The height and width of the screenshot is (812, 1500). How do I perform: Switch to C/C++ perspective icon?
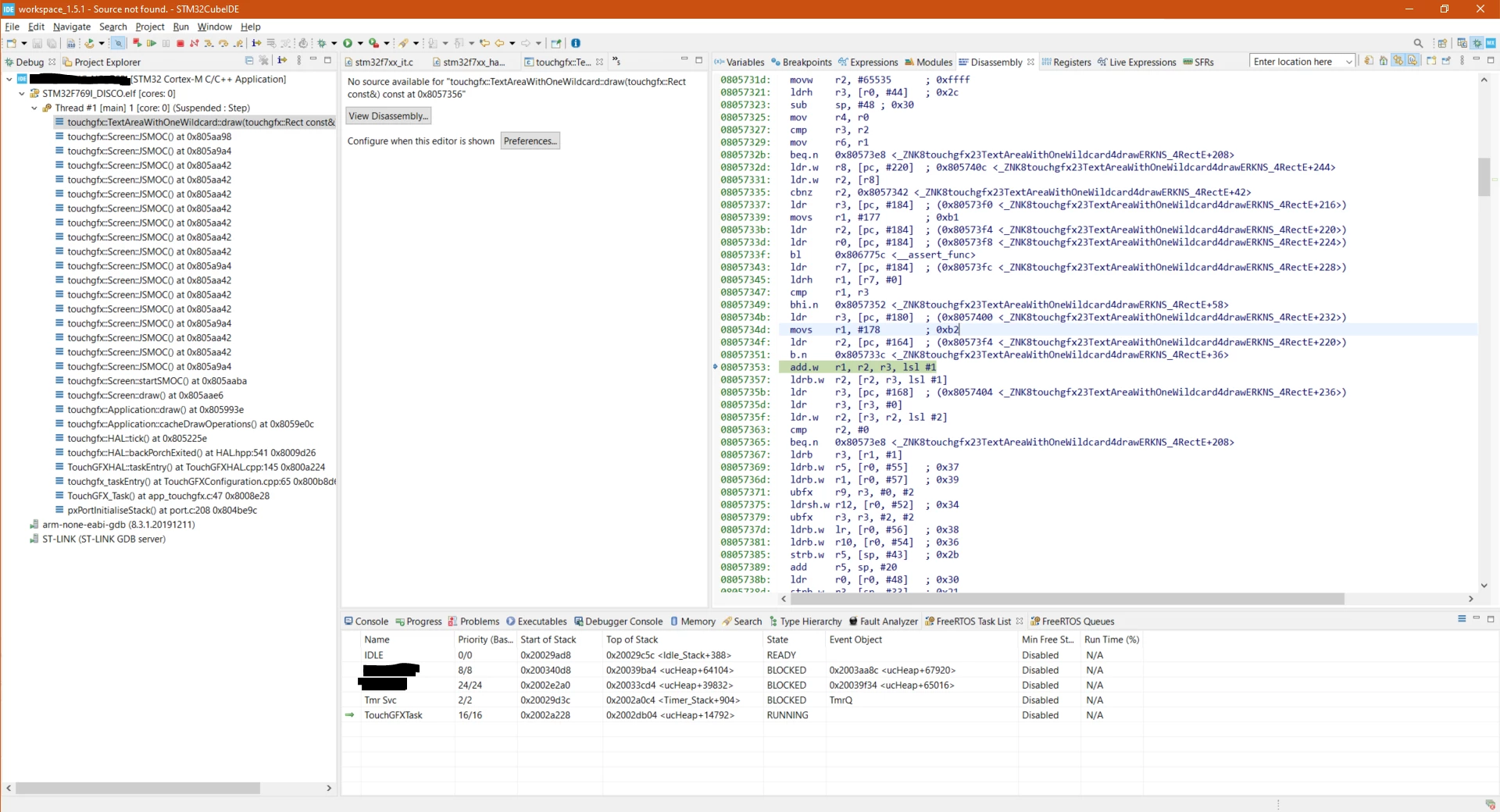(1462, 43)
